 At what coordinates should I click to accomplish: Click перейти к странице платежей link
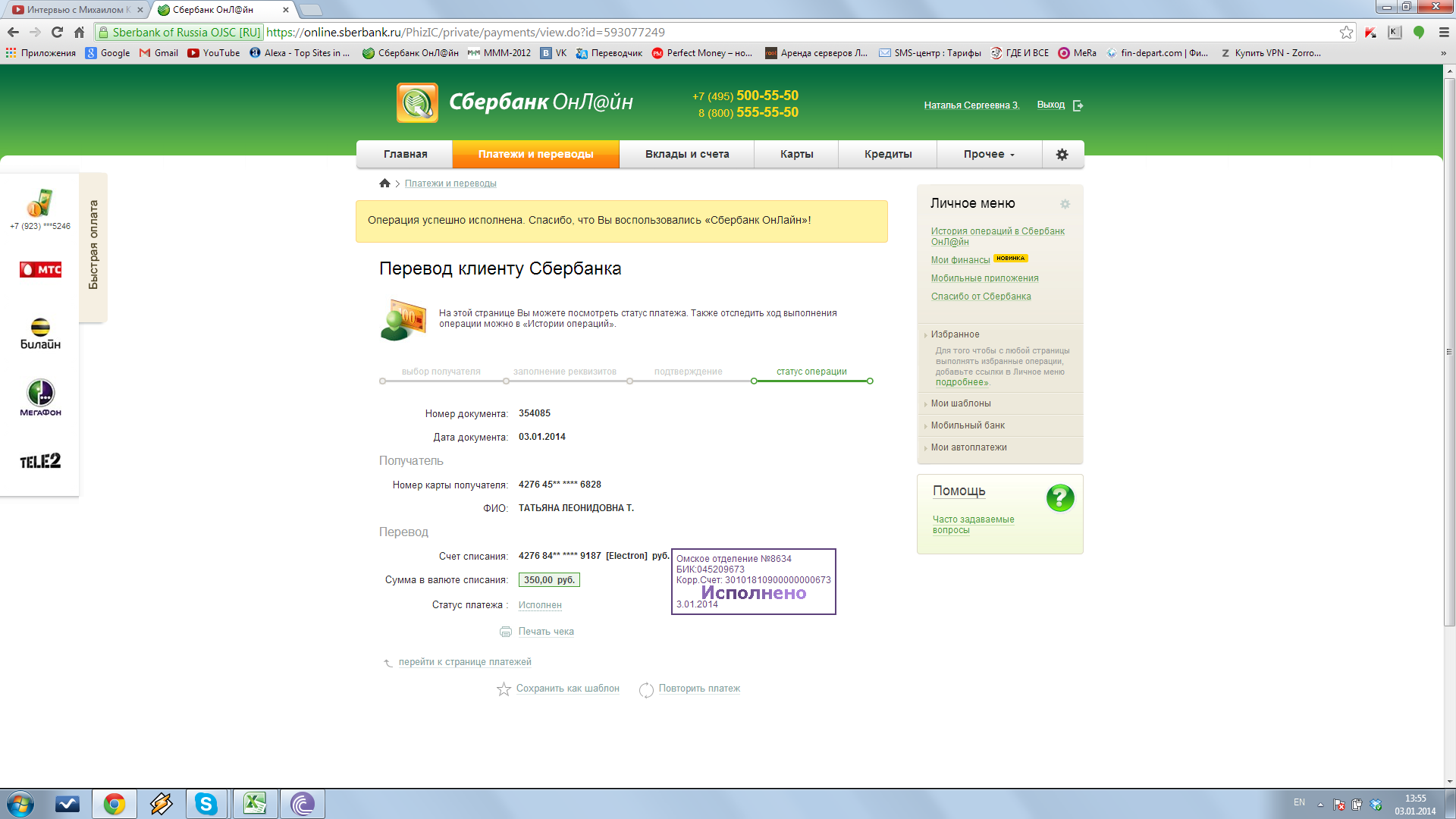(x=465, y=662)
